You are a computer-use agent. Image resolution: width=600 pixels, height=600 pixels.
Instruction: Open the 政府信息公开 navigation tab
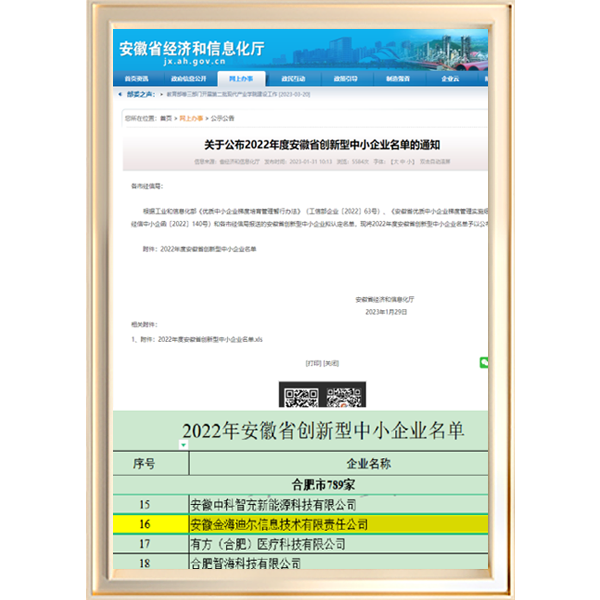point(189,79)
